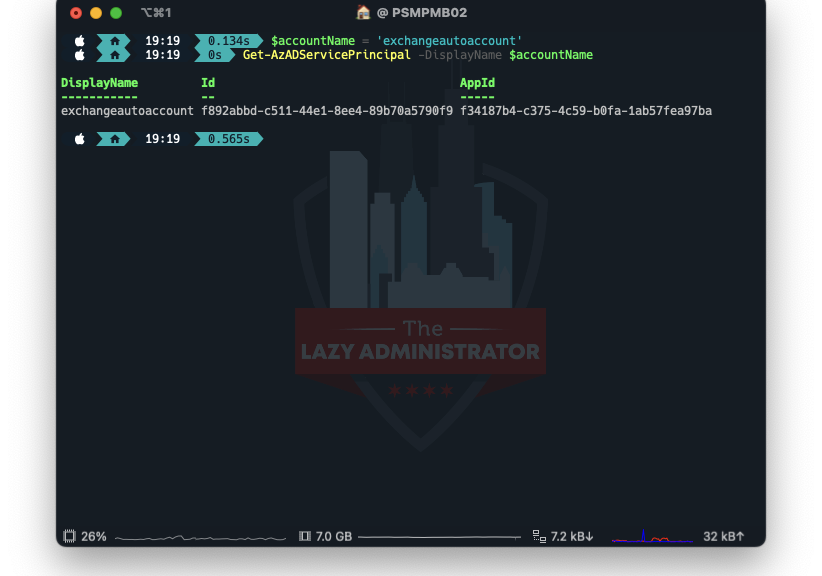822x576 pixels.
Task: Click the red close window button
Action: [76, 13]
